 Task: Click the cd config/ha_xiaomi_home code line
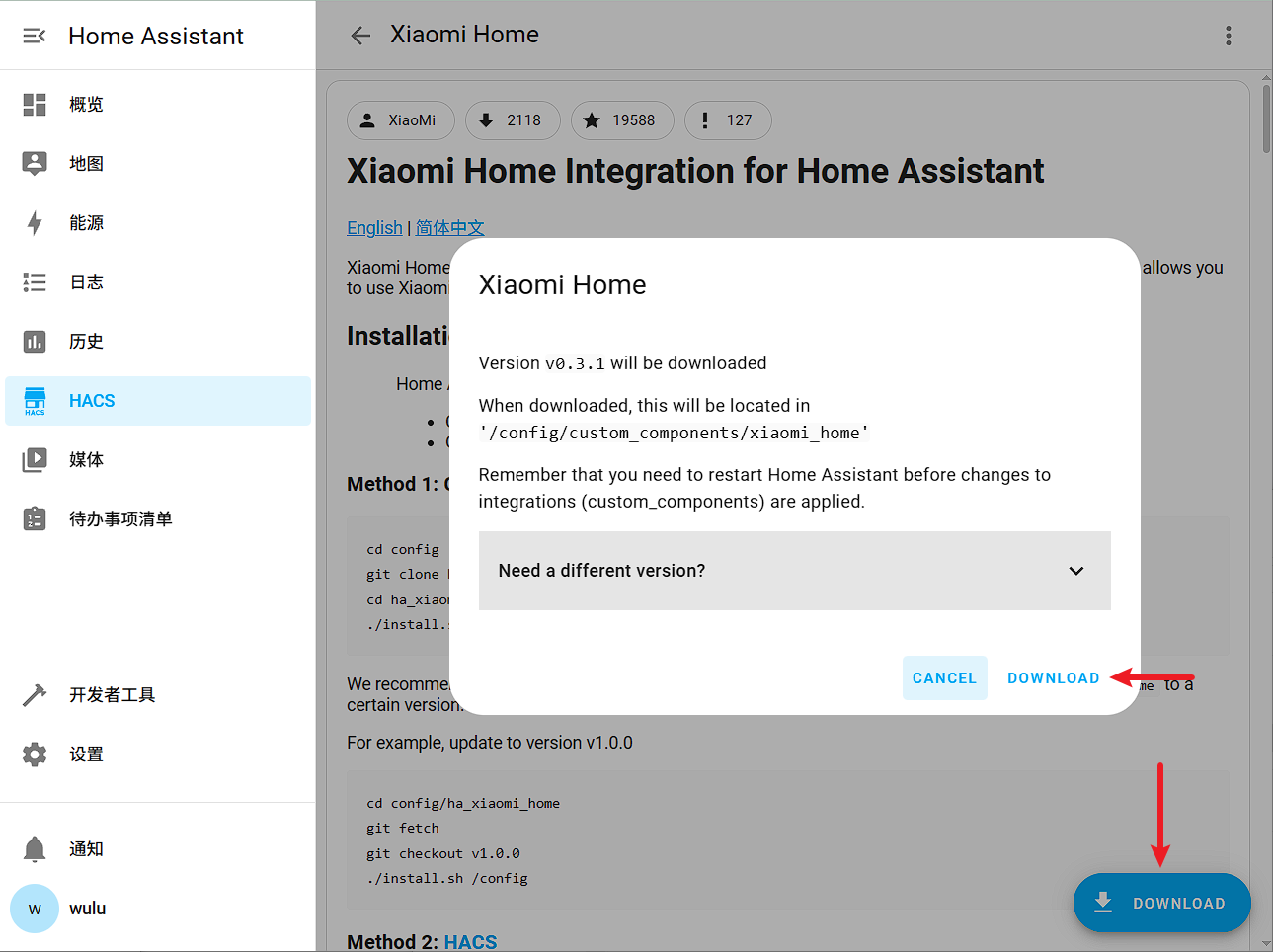(x=462, y=803)
